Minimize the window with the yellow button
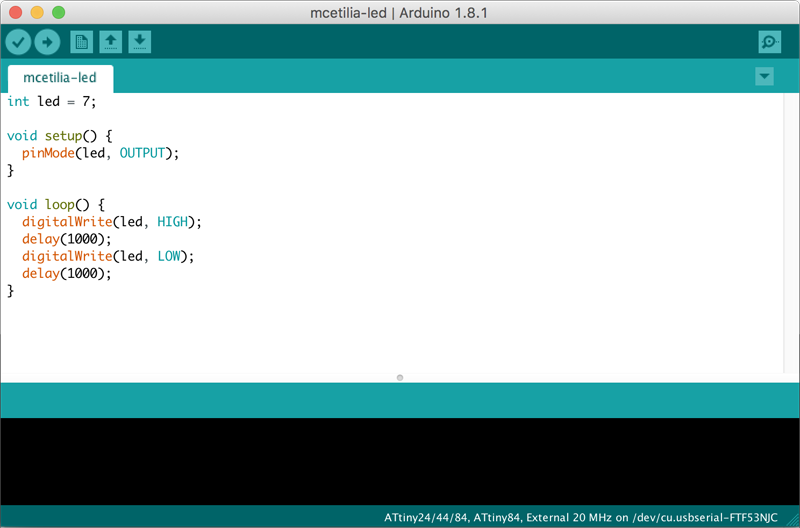This screenshot has height=528, width=800. [37, 12]
